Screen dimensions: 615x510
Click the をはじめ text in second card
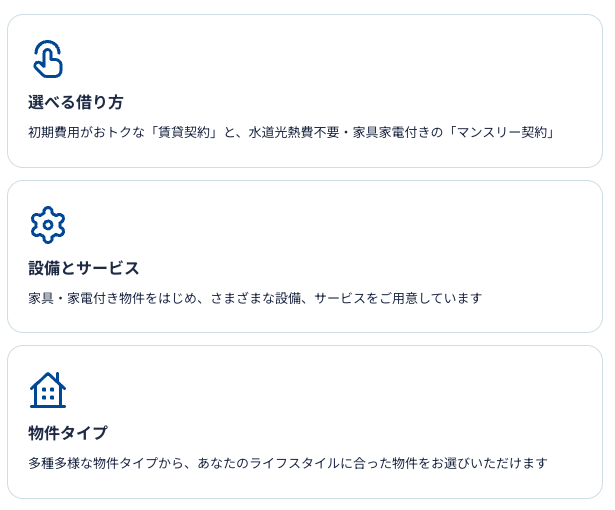pyautogui.click(x=171, y=299)
